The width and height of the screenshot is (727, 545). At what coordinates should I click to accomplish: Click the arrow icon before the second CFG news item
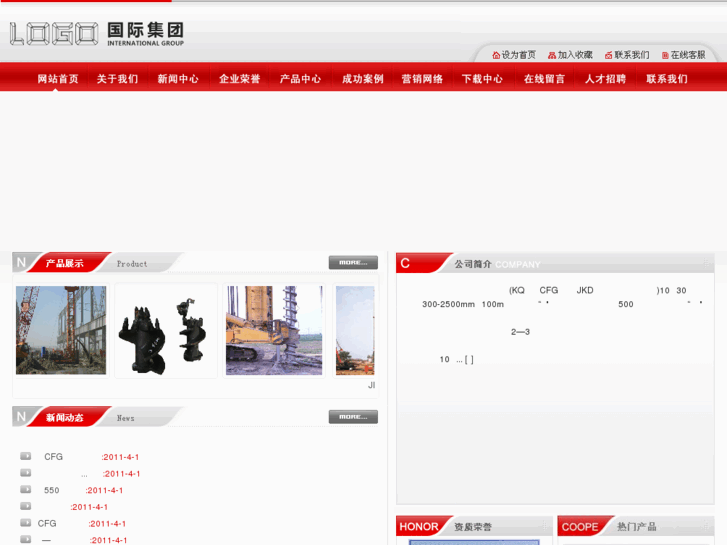pos(26,523)
